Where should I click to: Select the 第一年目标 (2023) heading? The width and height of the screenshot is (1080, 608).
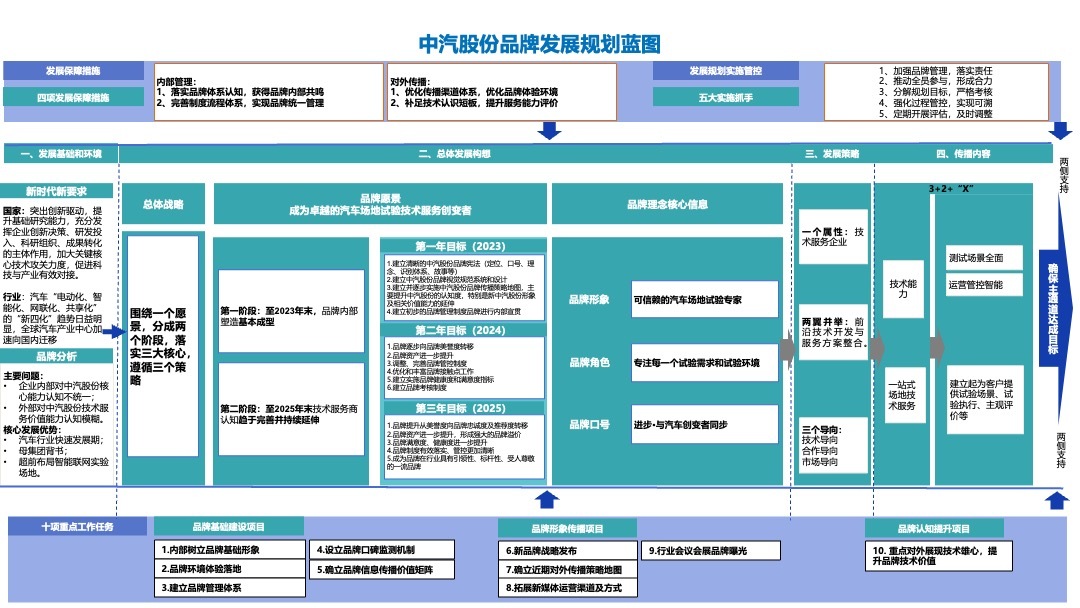(462, 246)
